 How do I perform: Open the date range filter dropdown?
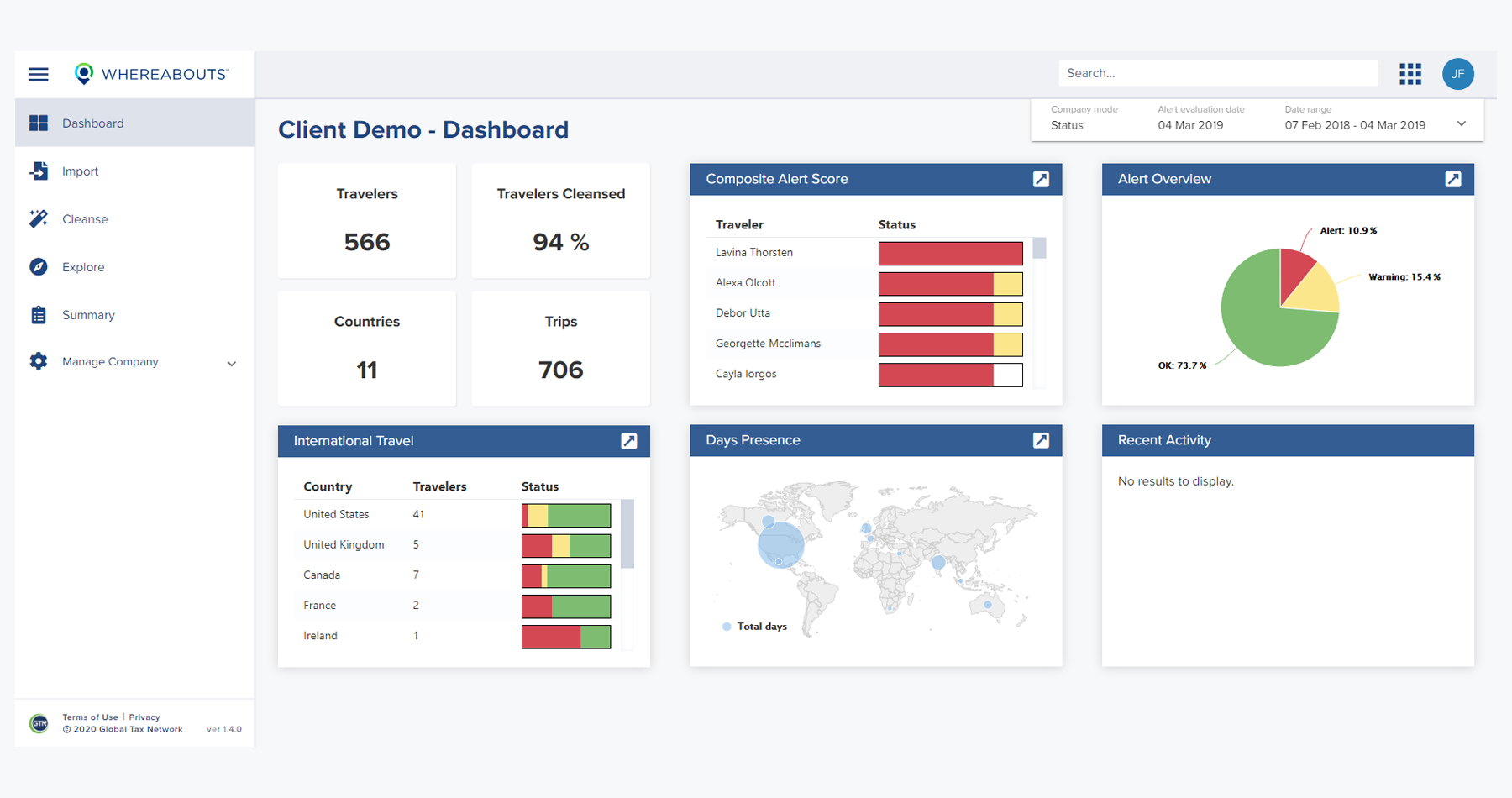[1462, 124]
